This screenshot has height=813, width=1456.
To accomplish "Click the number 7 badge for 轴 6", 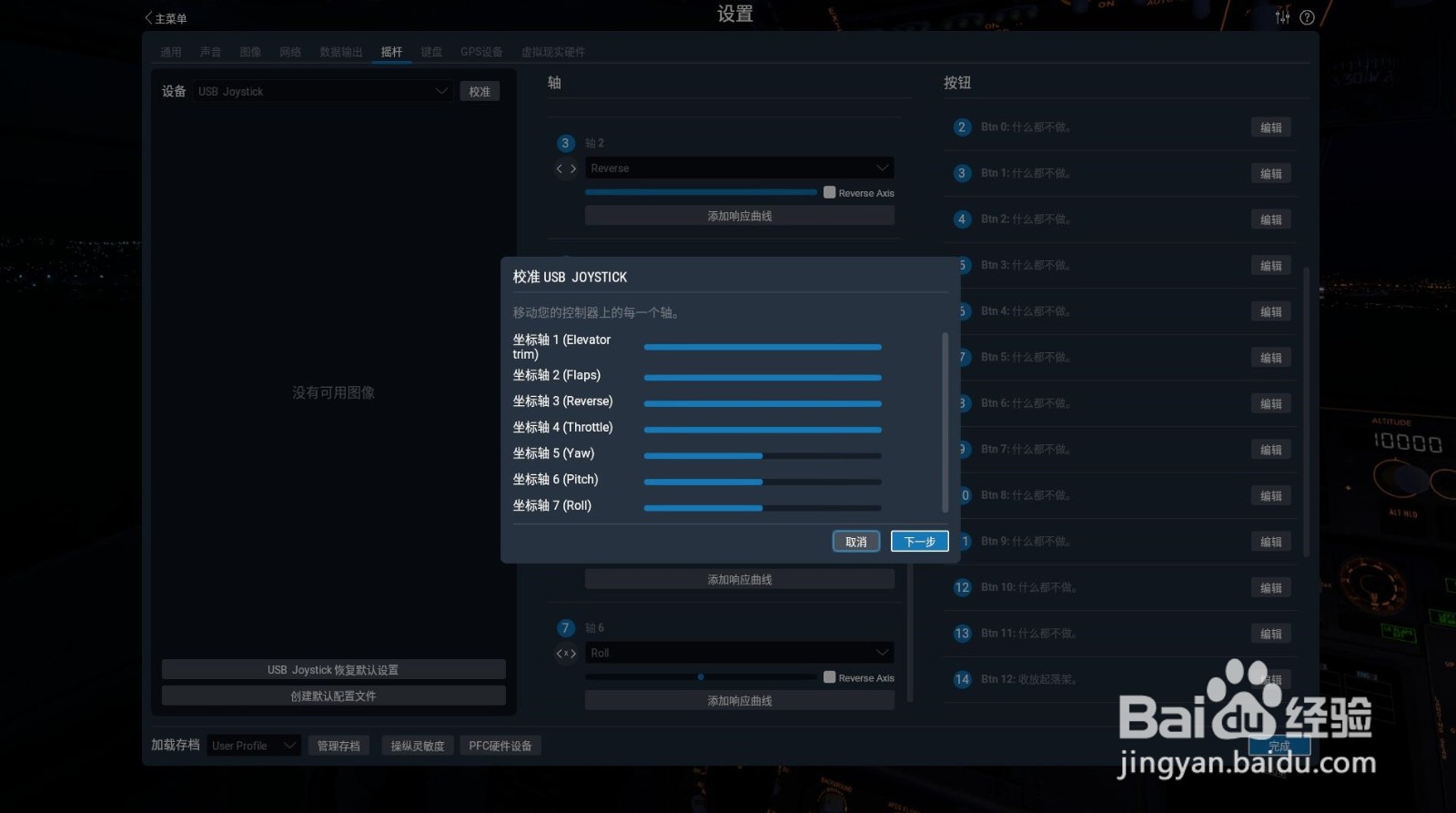I will (x=565, y=627).
